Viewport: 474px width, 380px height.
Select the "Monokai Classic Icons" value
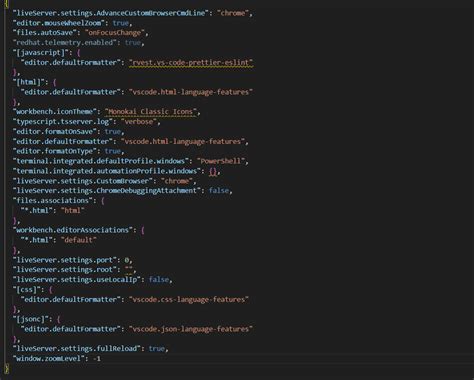click(151, 112)
